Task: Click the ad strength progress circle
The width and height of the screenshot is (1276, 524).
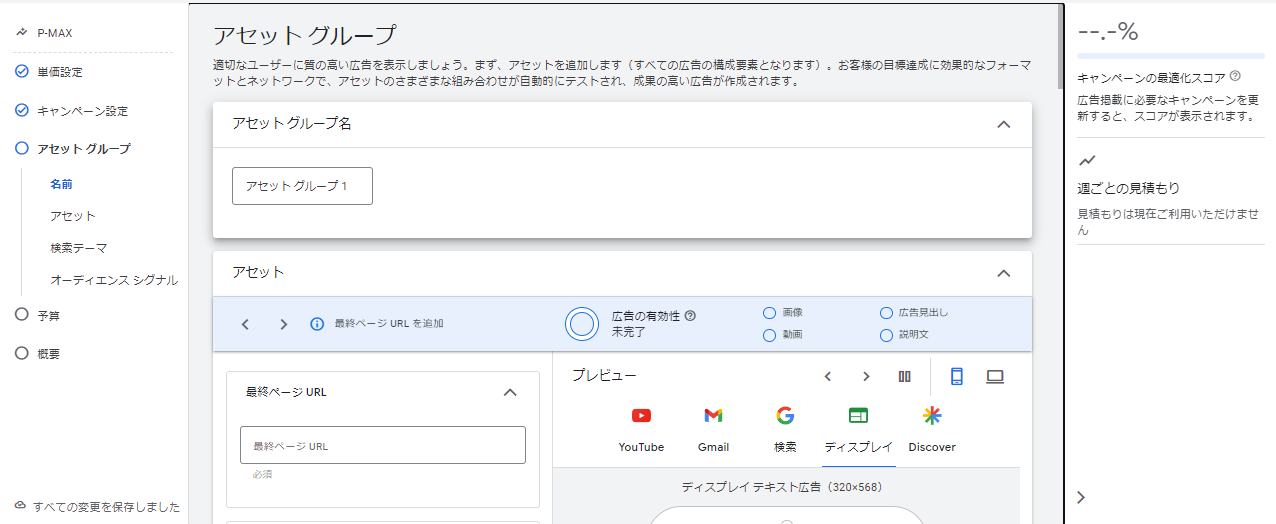Action: tap(582, 323)
